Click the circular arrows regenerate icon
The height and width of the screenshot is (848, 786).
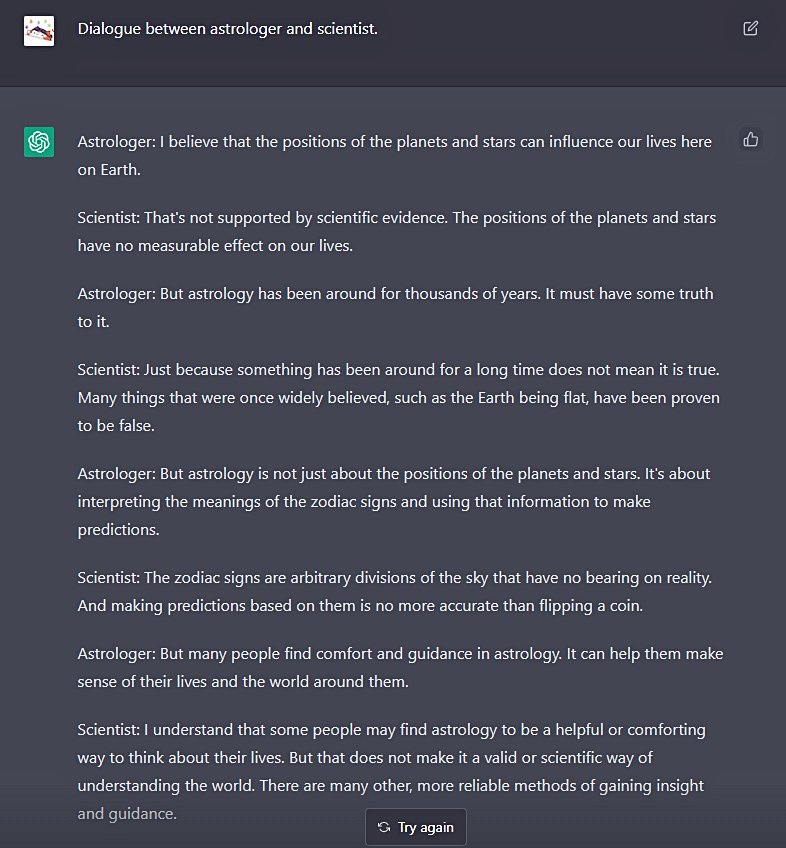tap(384, 827)
